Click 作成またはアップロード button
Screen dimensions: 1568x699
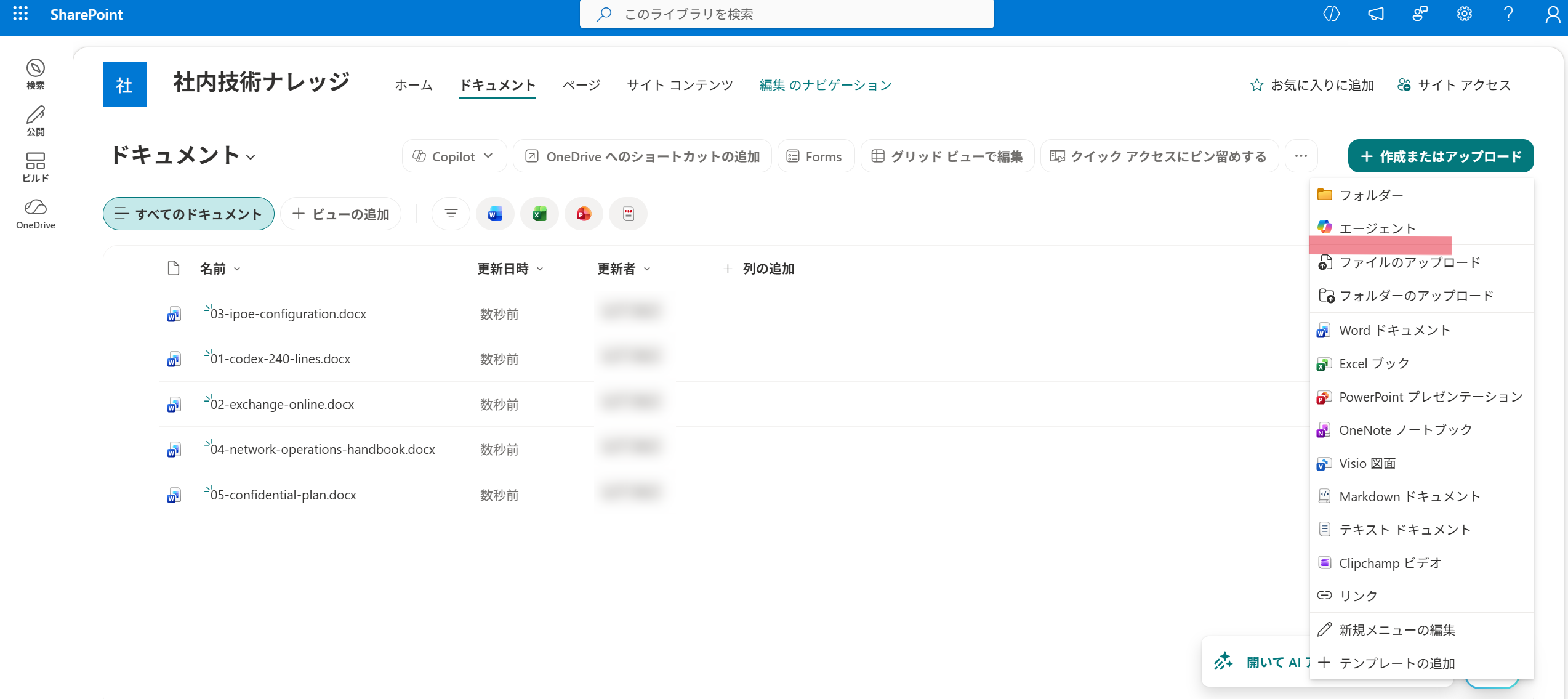coord(1441,156)
